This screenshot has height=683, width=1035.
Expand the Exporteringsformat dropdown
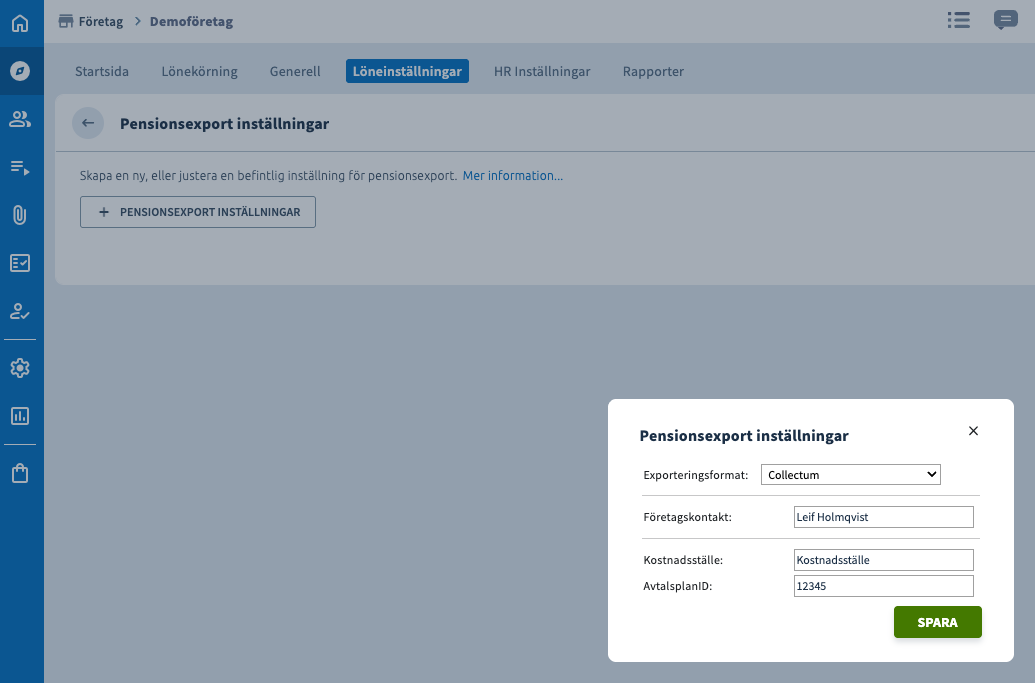(x=851, y=475)
